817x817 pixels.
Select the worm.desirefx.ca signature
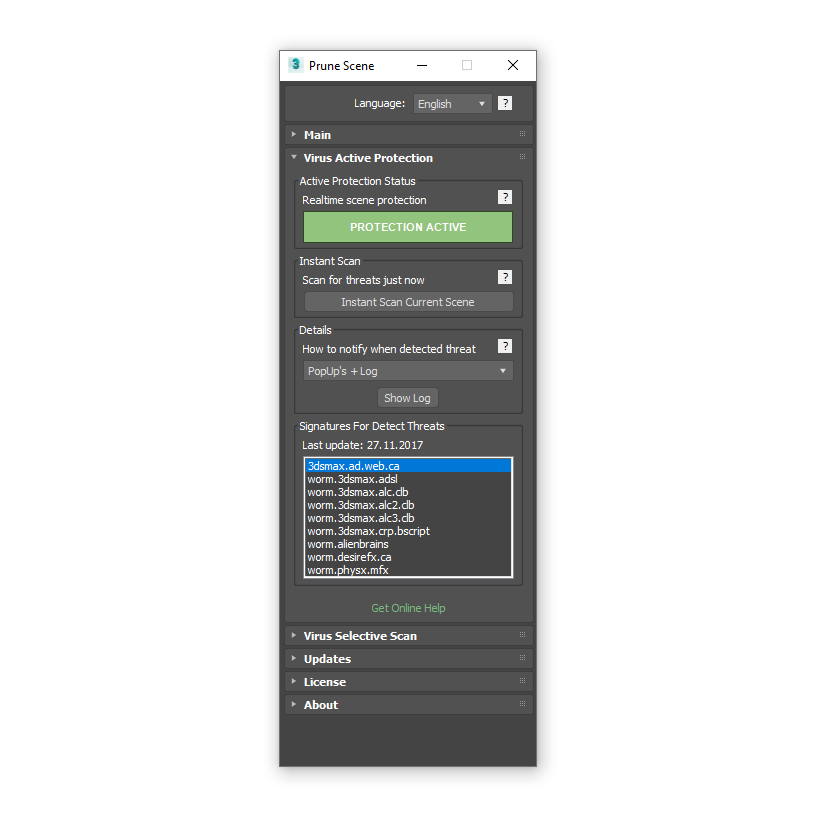(x=408, y=557)
